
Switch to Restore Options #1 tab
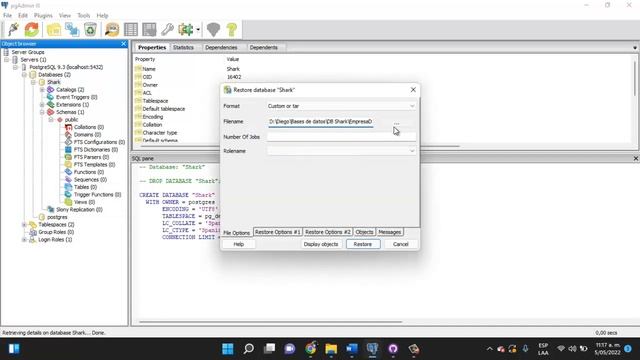coord(278,232)
